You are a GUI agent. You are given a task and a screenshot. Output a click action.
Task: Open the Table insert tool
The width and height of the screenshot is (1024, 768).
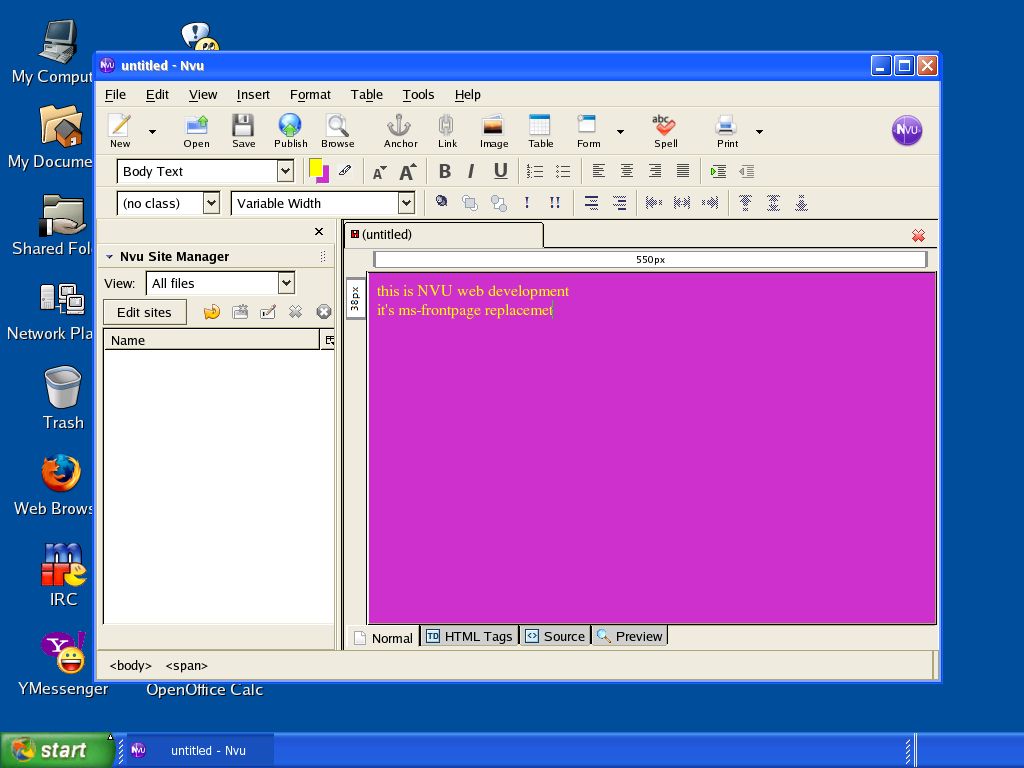coord(540,130)
